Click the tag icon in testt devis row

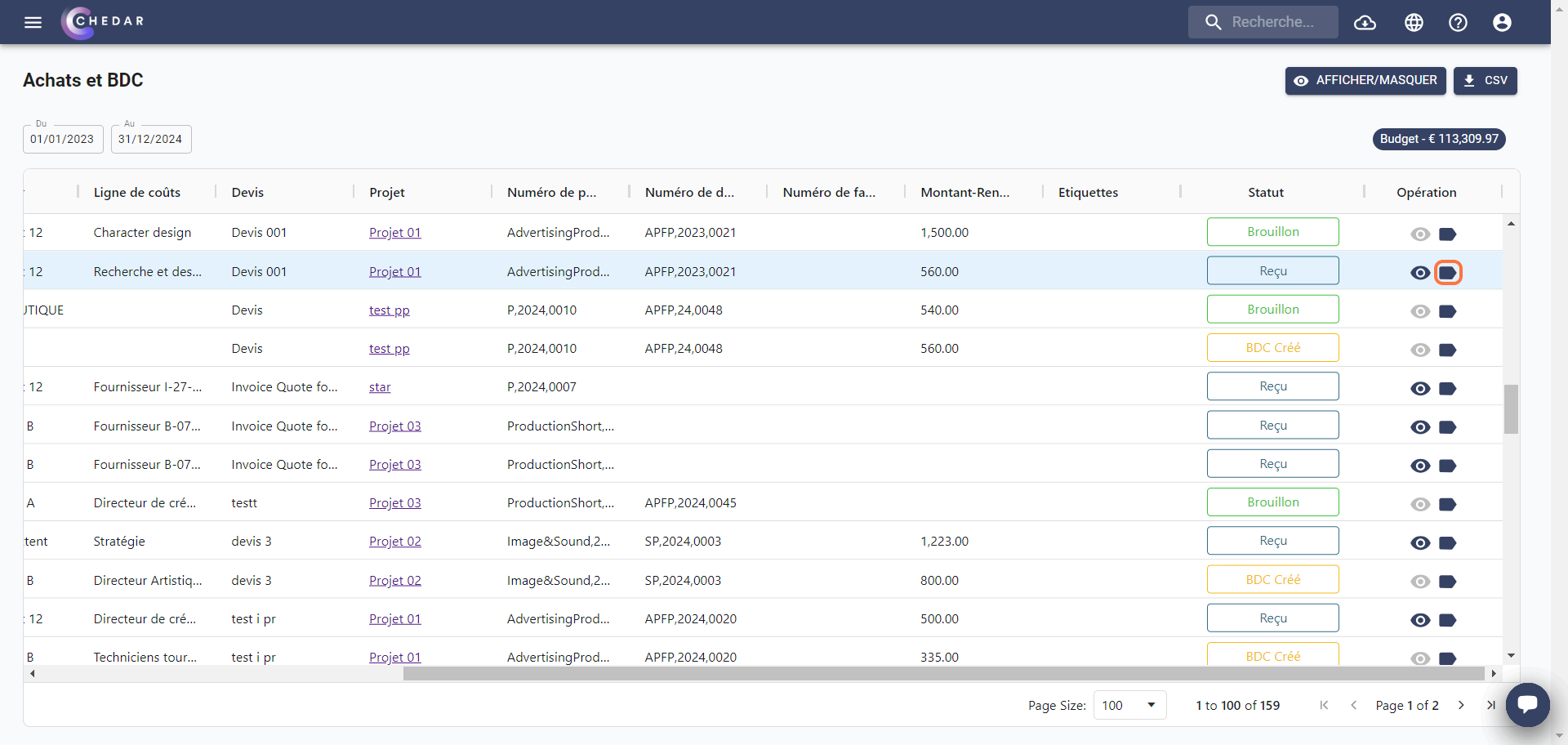(1447, 504)
